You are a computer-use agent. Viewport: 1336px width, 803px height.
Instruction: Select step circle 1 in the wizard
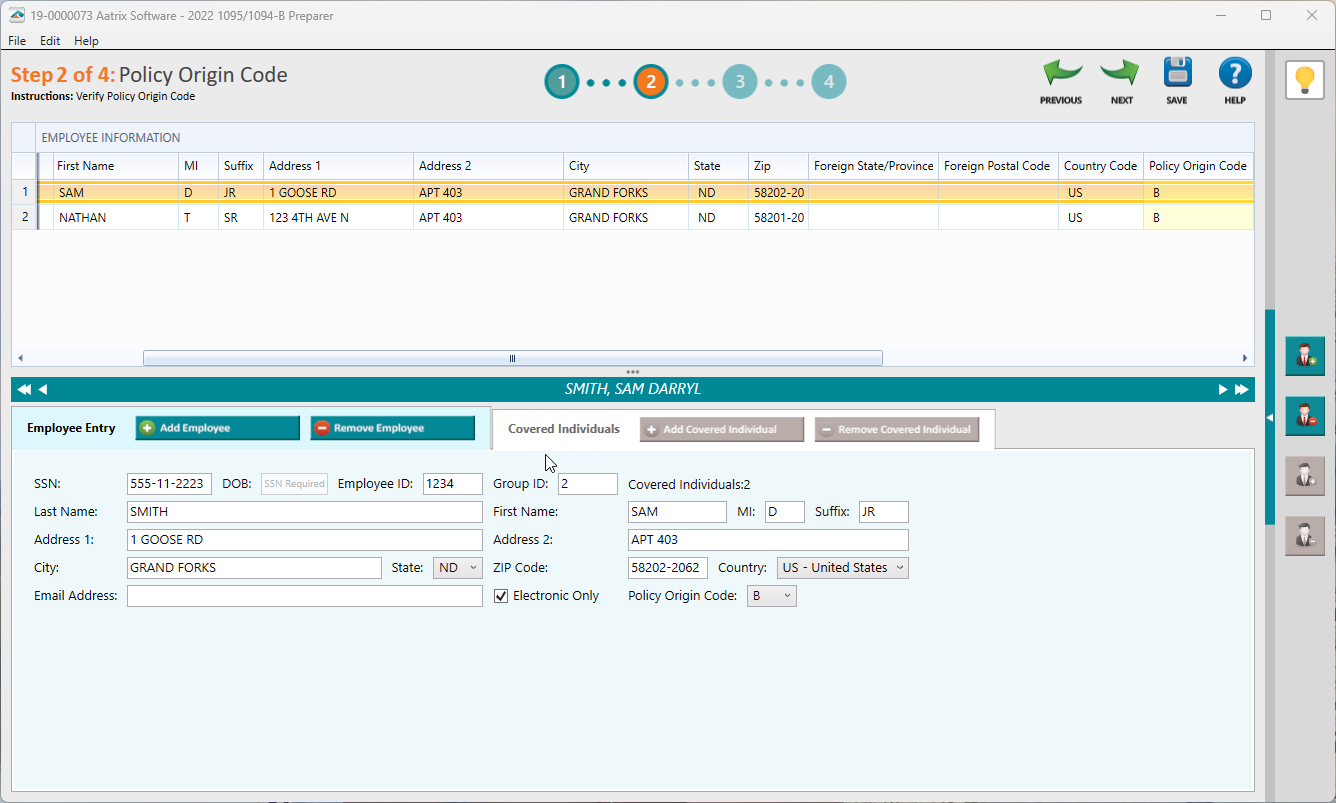pos(561,83)
